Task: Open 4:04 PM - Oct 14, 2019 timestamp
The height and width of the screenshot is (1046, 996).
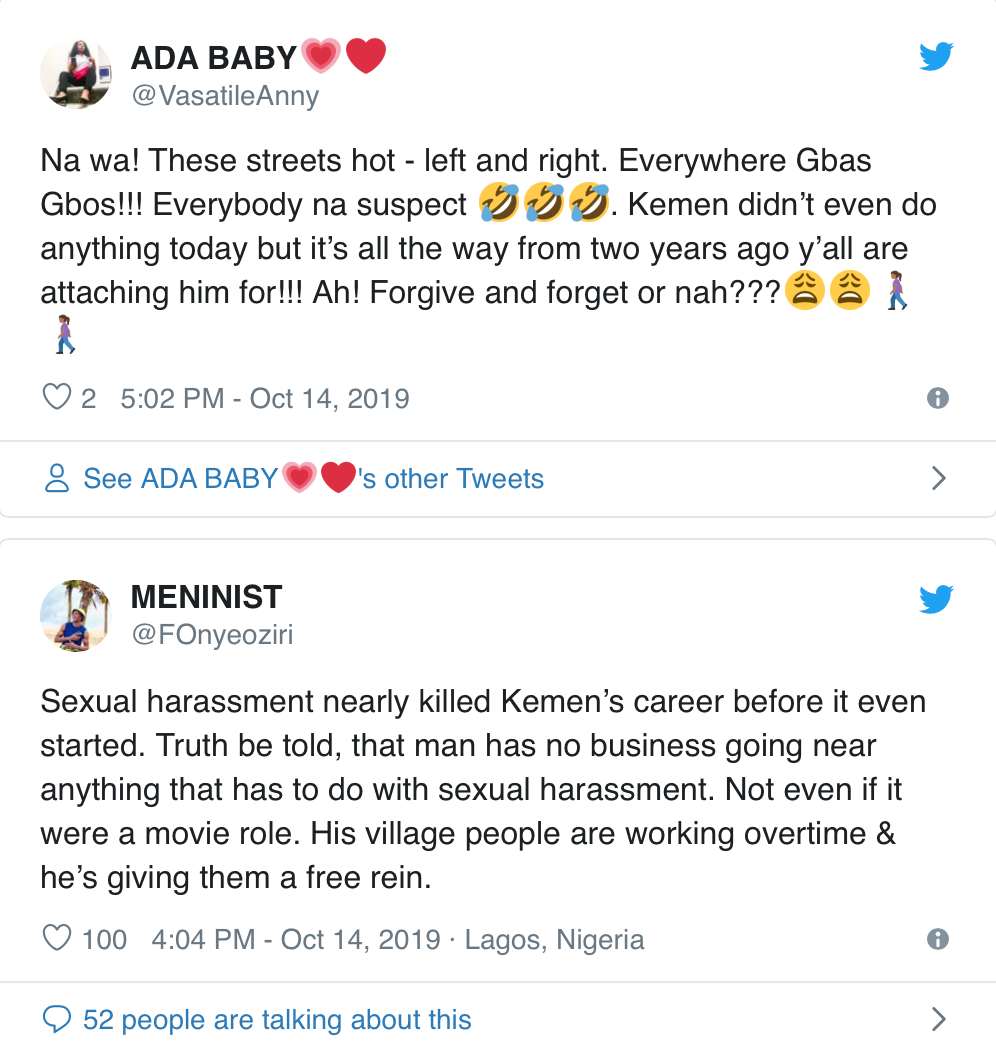Action: click(x=296, y=939)
